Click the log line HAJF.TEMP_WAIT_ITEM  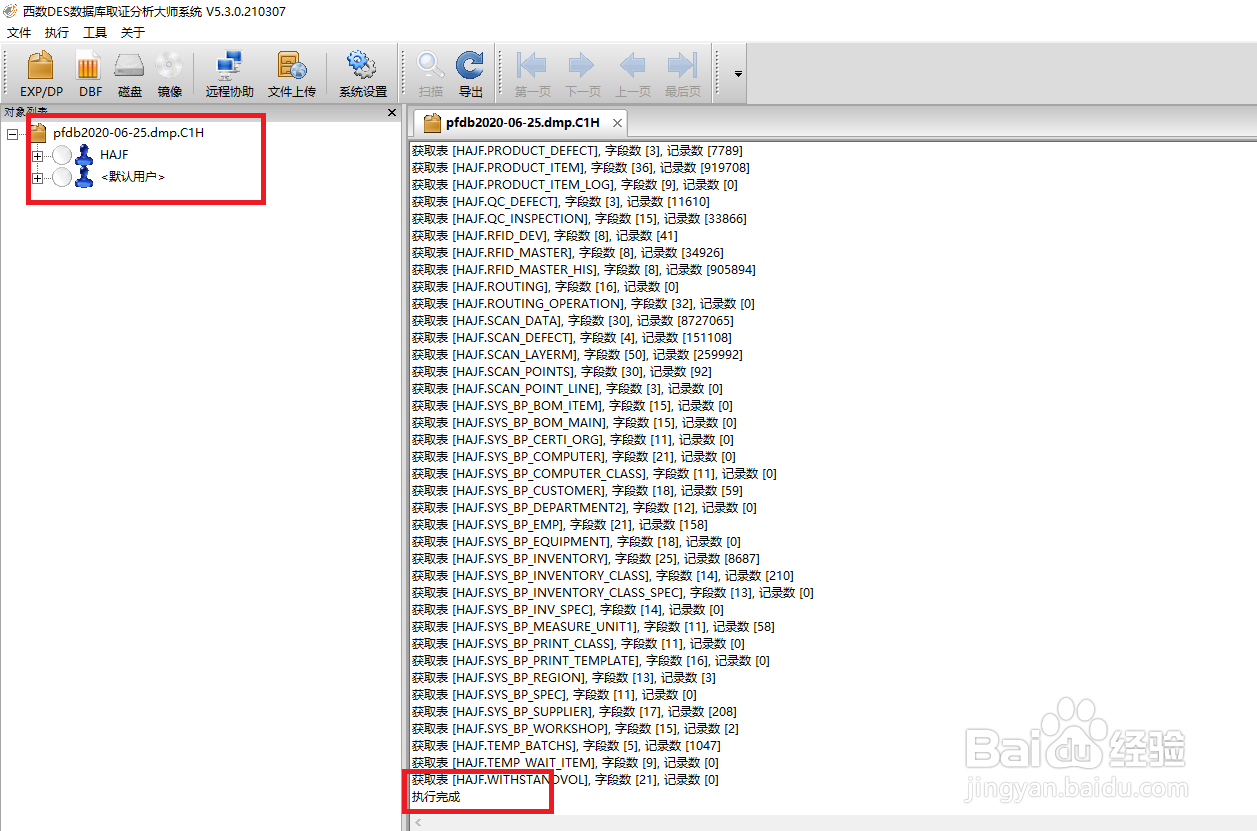(566, 762)
